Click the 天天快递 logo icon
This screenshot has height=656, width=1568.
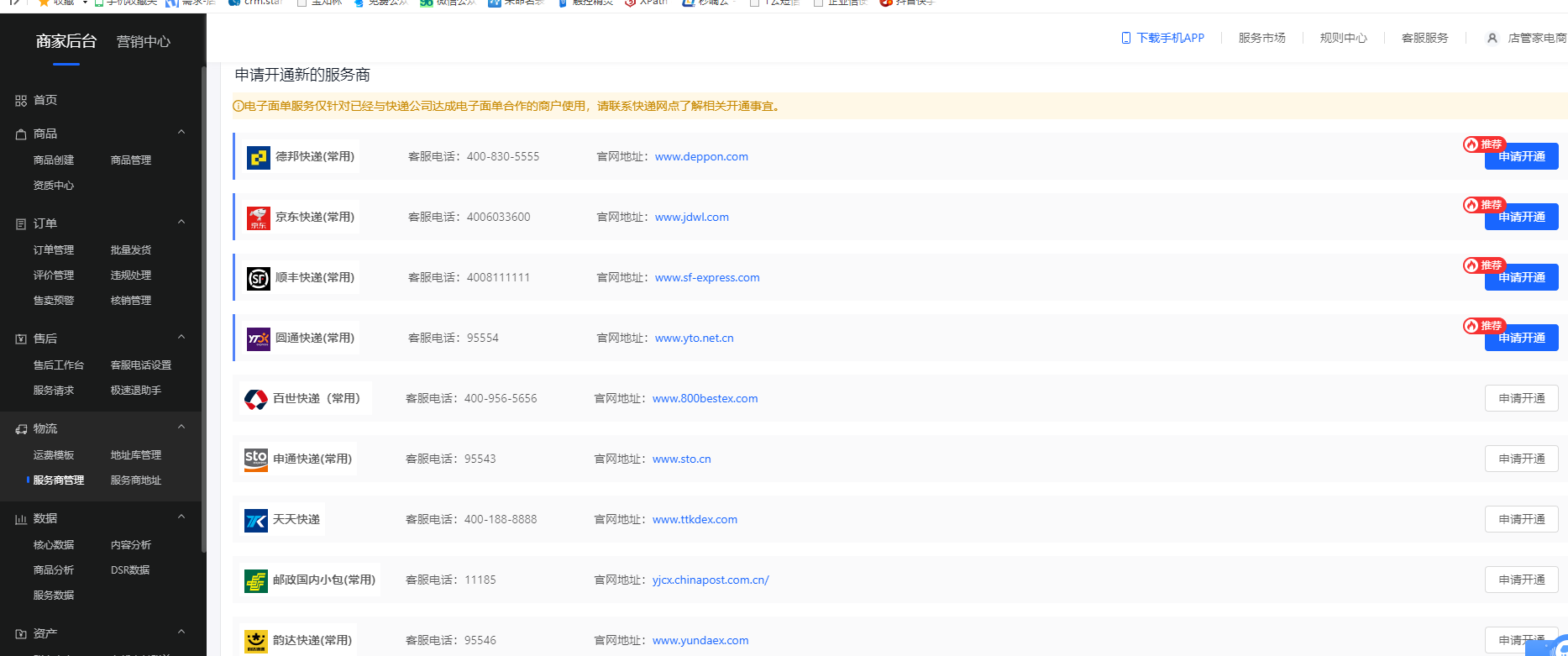pyautogui.click(x=256, y=520)
